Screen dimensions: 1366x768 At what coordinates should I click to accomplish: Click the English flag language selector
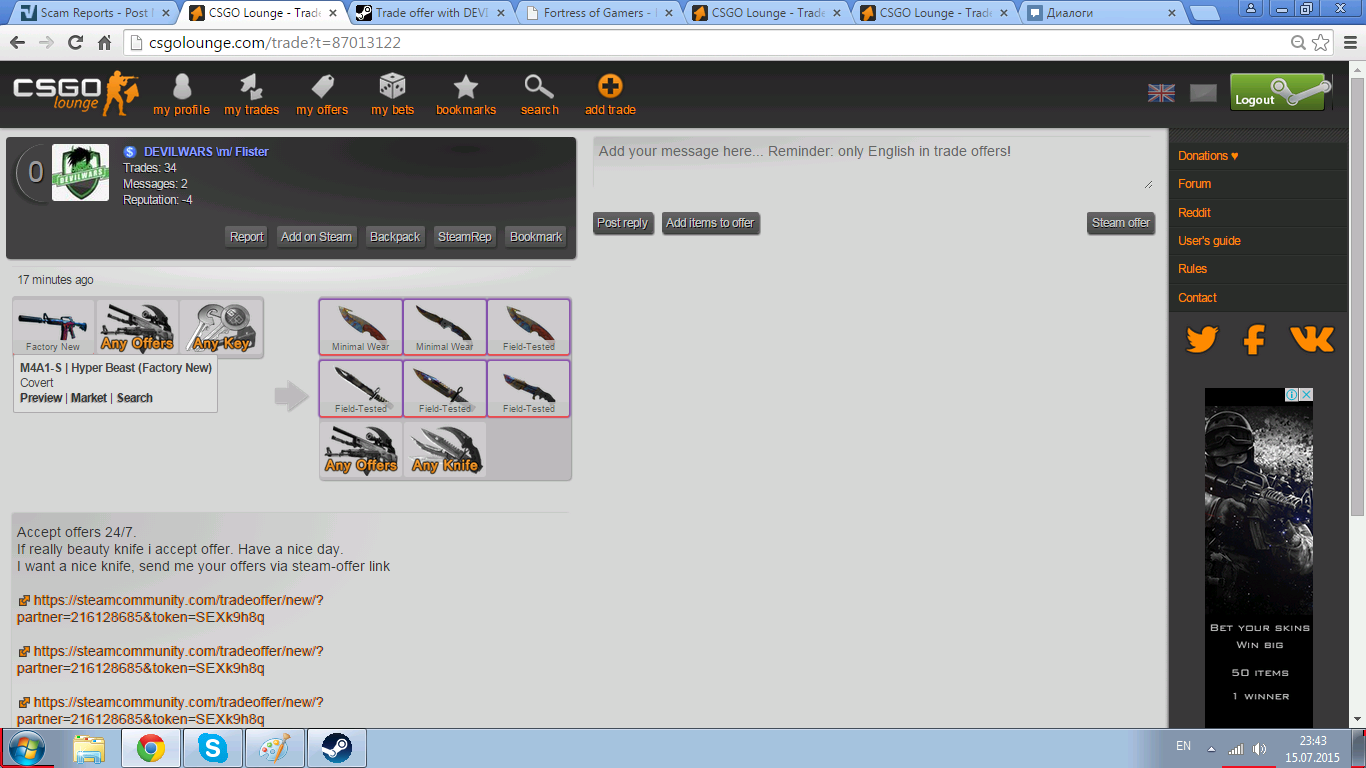1161,93
